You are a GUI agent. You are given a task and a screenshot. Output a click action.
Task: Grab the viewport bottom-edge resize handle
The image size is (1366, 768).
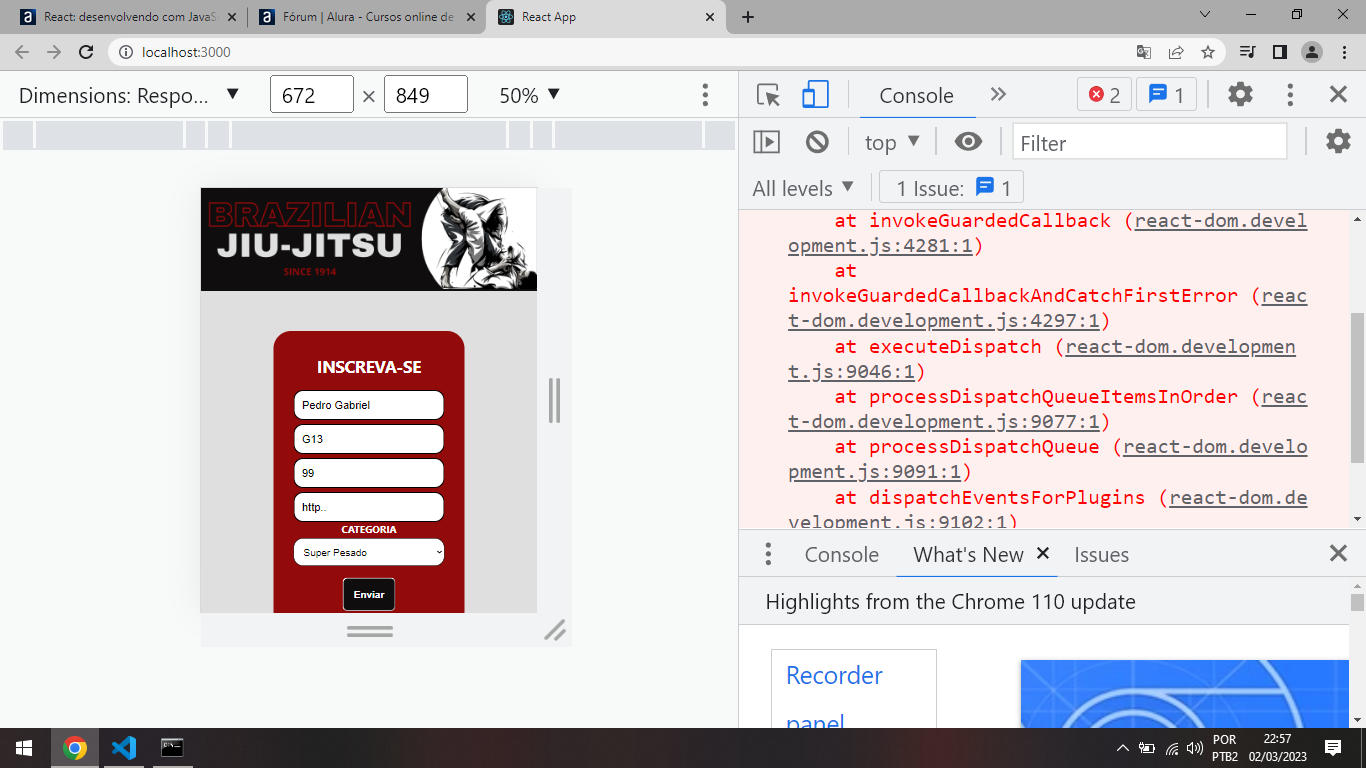coord(369,631)
